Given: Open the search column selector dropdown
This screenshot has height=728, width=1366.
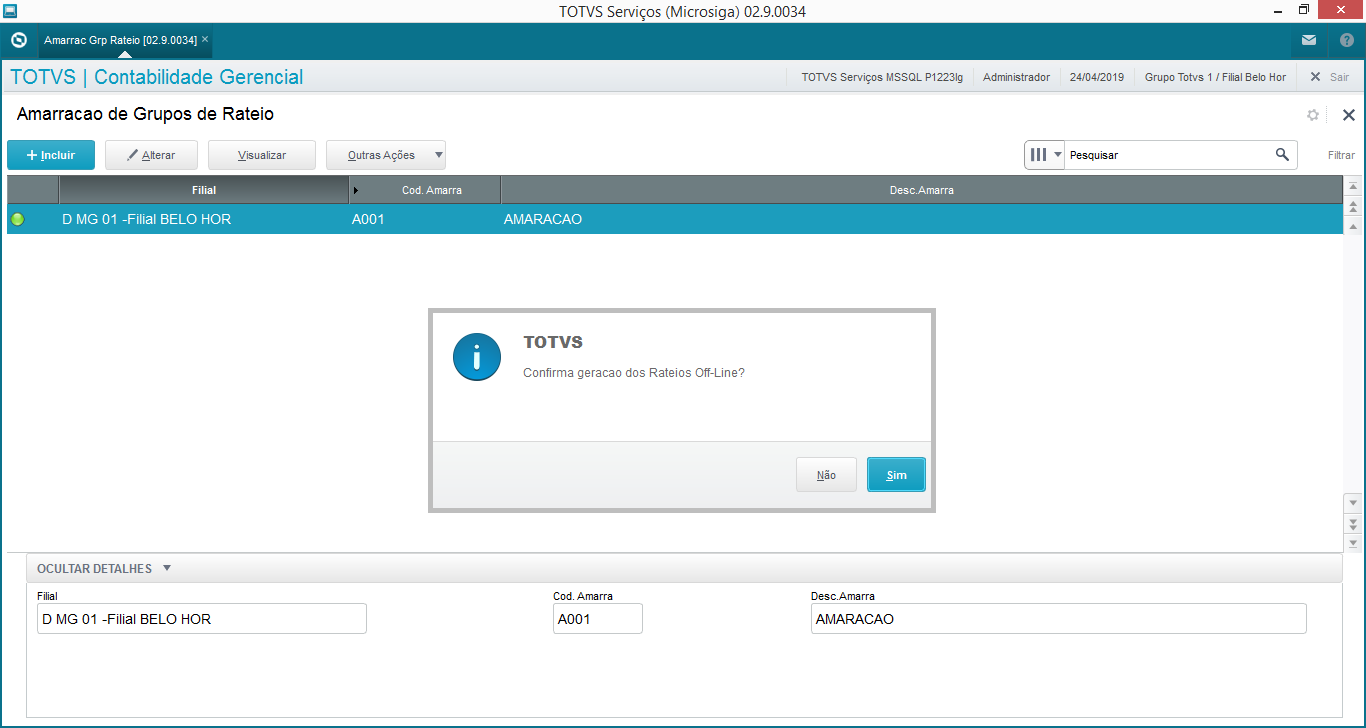Looking at the screenshot, I should pos(1045,155).
